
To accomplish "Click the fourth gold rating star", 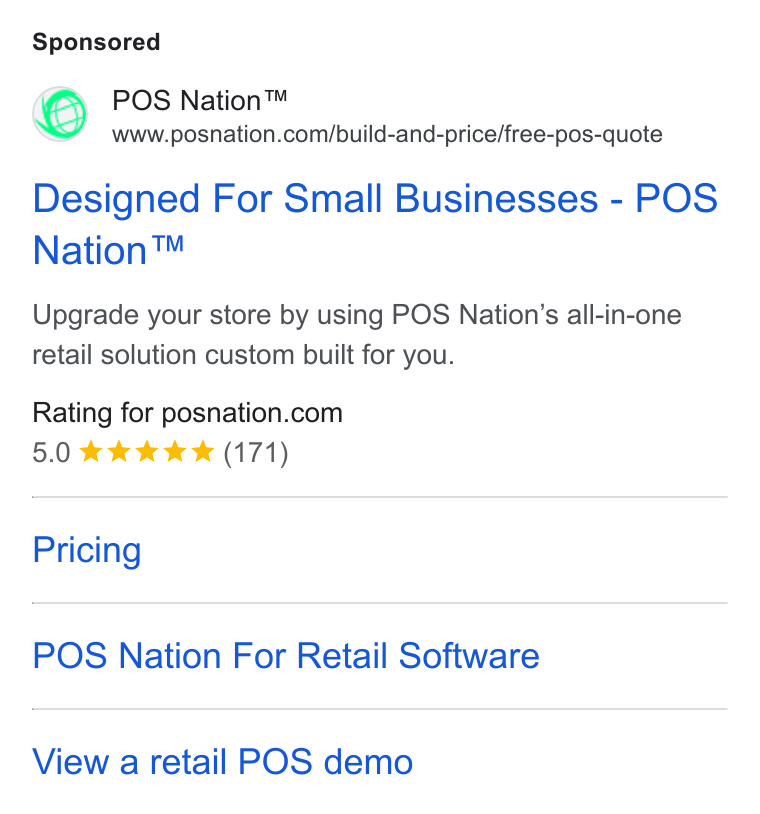I will (175, 452).
